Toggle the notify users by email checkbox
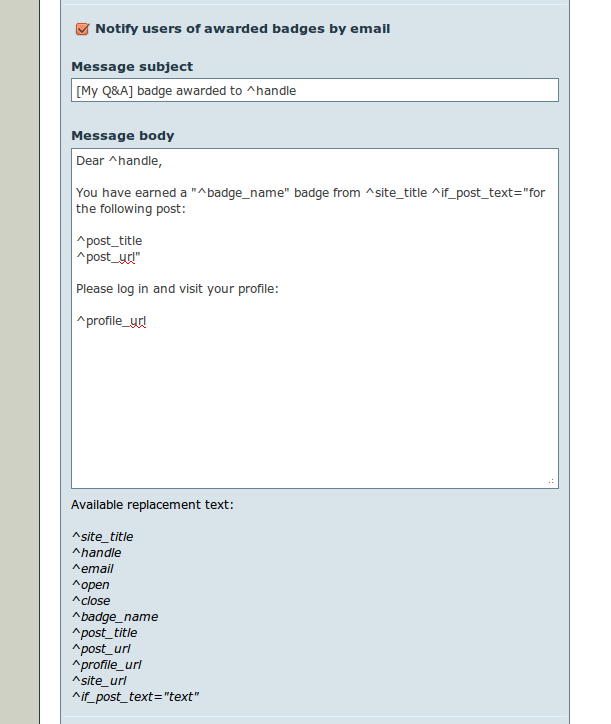Screen dimensions: 611x724 83,29
